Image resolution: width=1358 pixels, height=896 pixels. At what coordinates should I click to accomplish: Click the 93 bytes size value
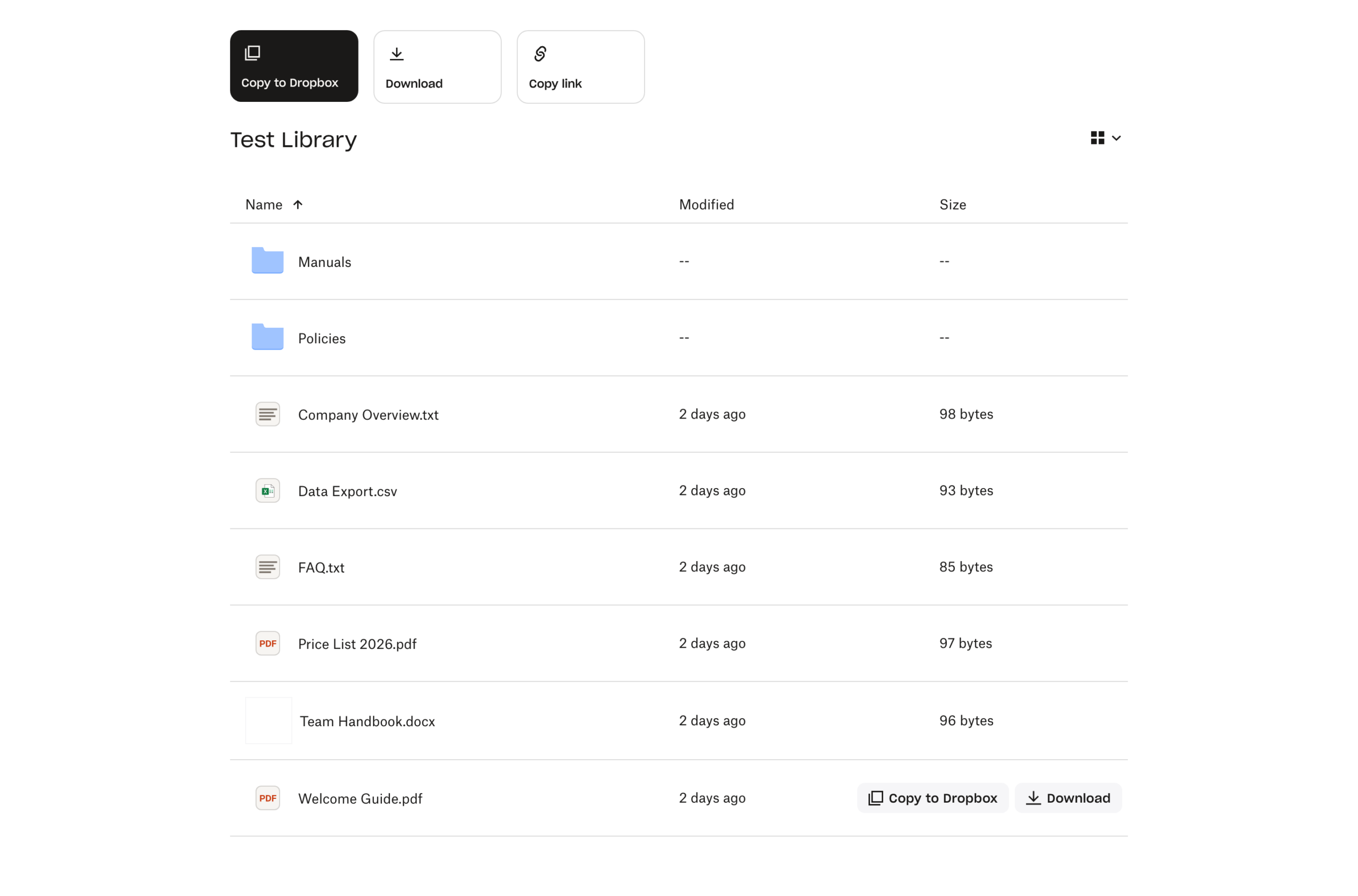click(x=966, y=491)
